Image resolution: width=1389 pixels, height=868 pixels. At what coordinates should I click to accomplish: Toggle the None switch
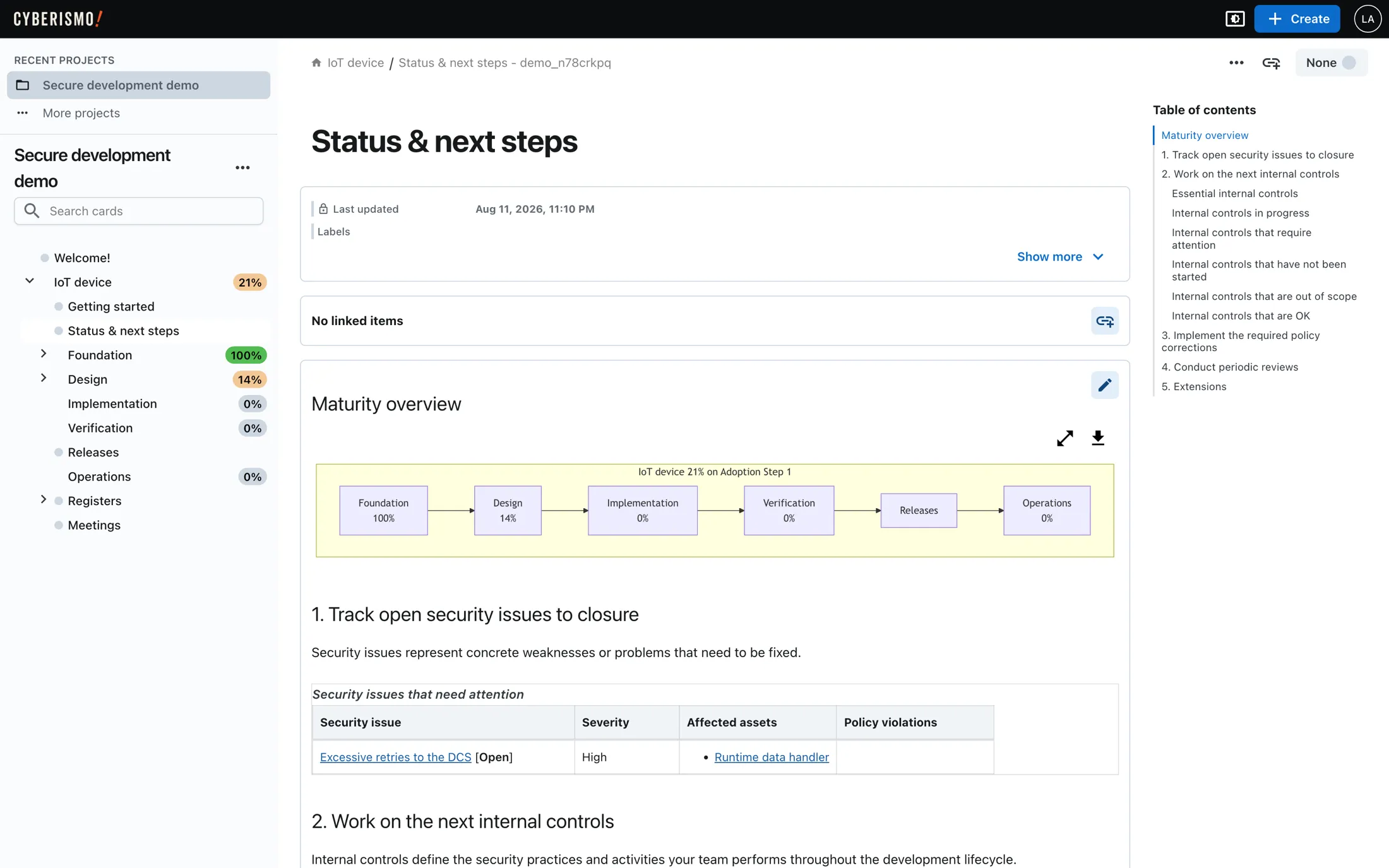point(1331,62)
